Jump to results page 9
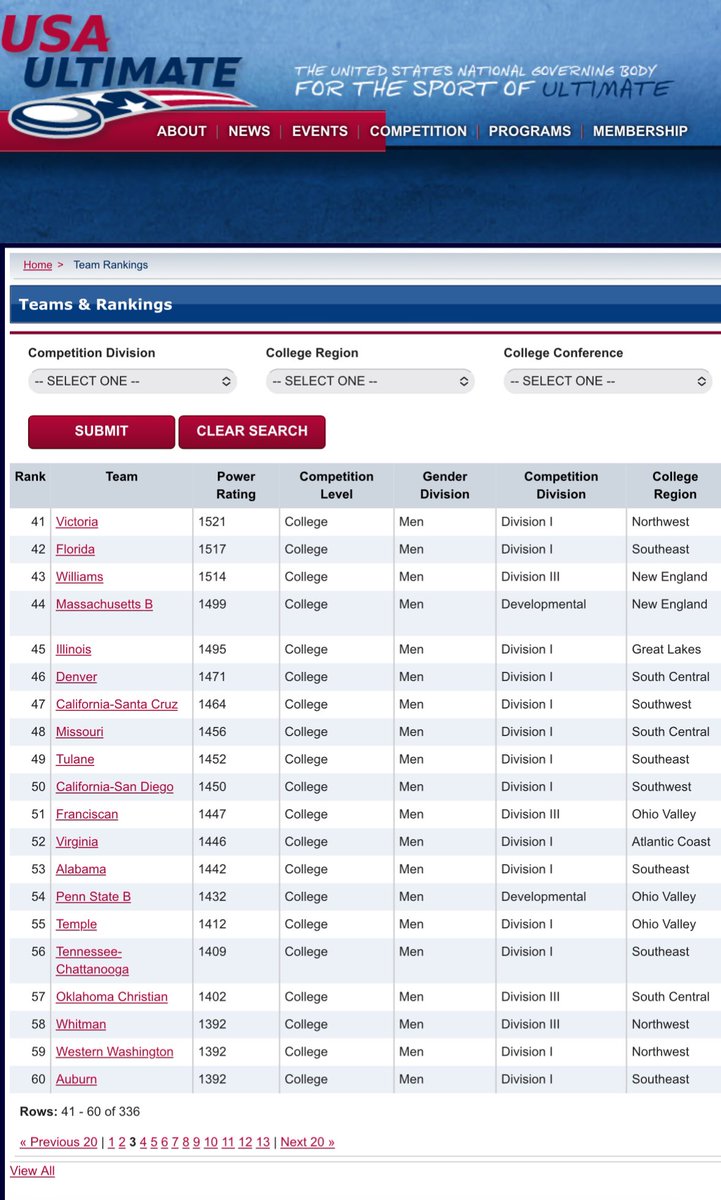 pos(197,1142)
